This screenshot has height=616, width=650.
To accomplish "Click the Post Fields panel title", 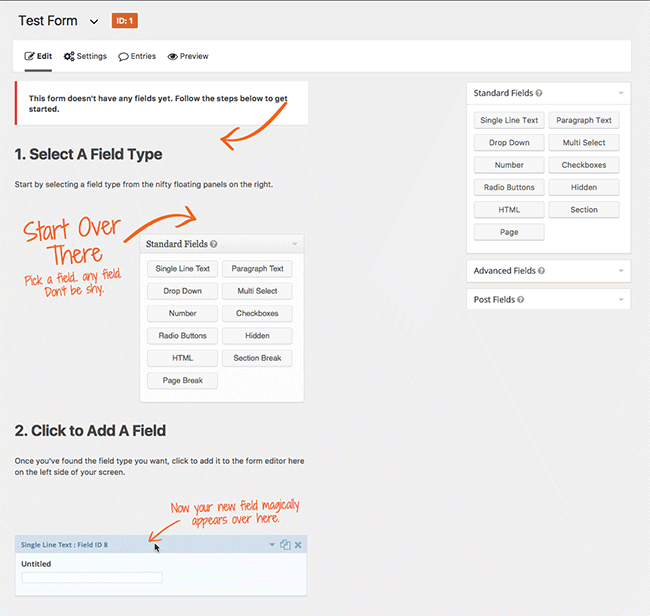I will pyautogui.click(x=494, y=300).
